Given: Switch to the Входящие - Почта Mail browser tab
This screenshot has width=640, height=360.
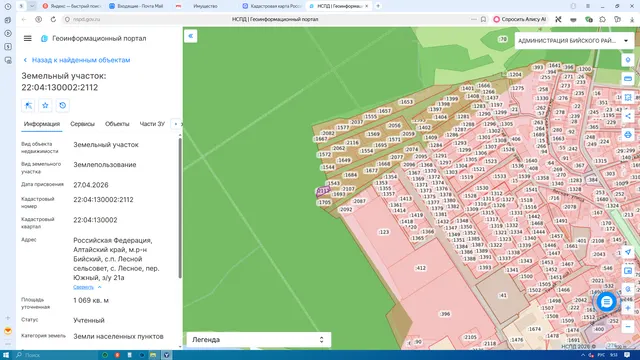Looking at the screenshot, I should click(136, 6).
